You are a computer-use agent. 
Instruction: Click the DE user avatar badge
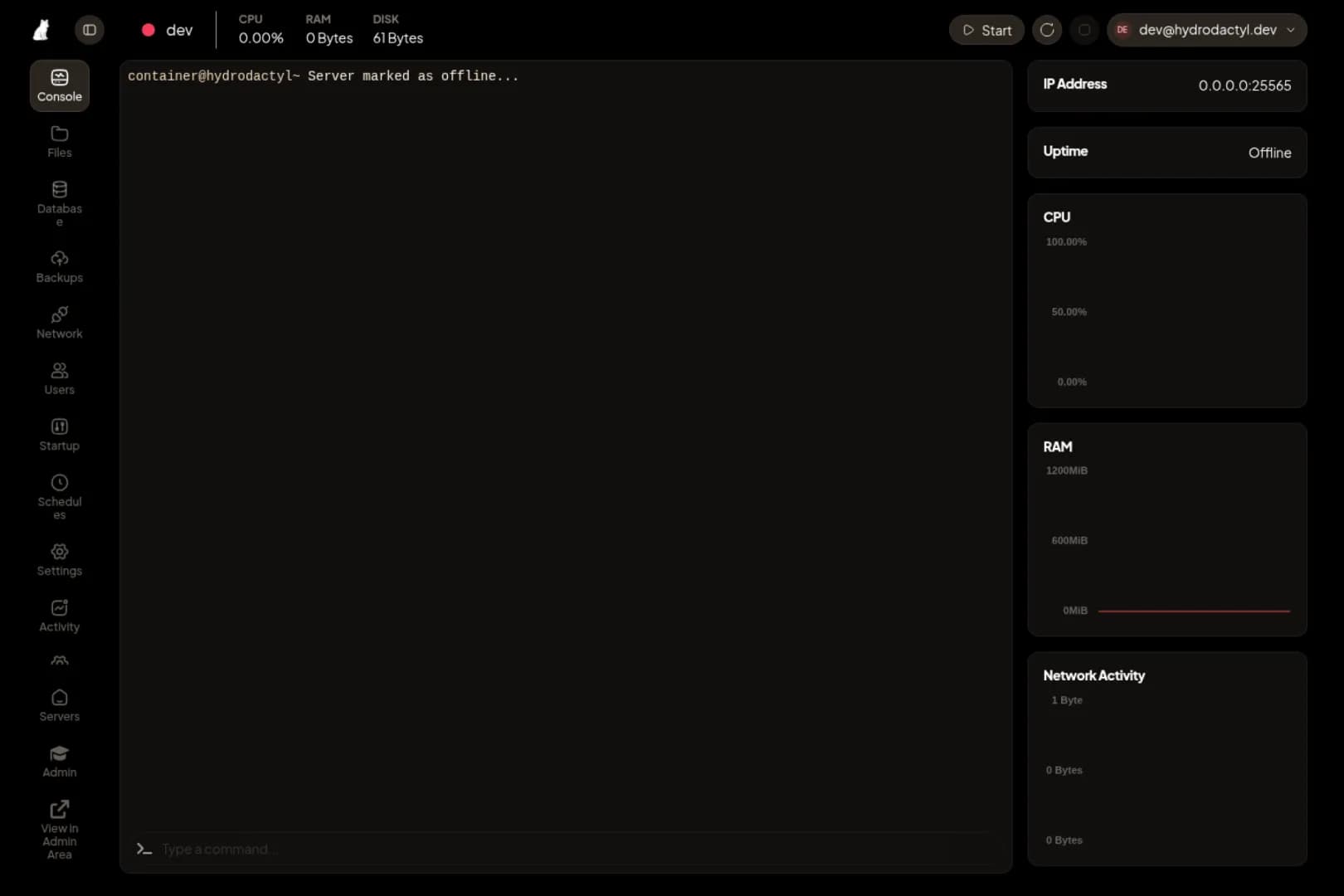coord(1122,30)
